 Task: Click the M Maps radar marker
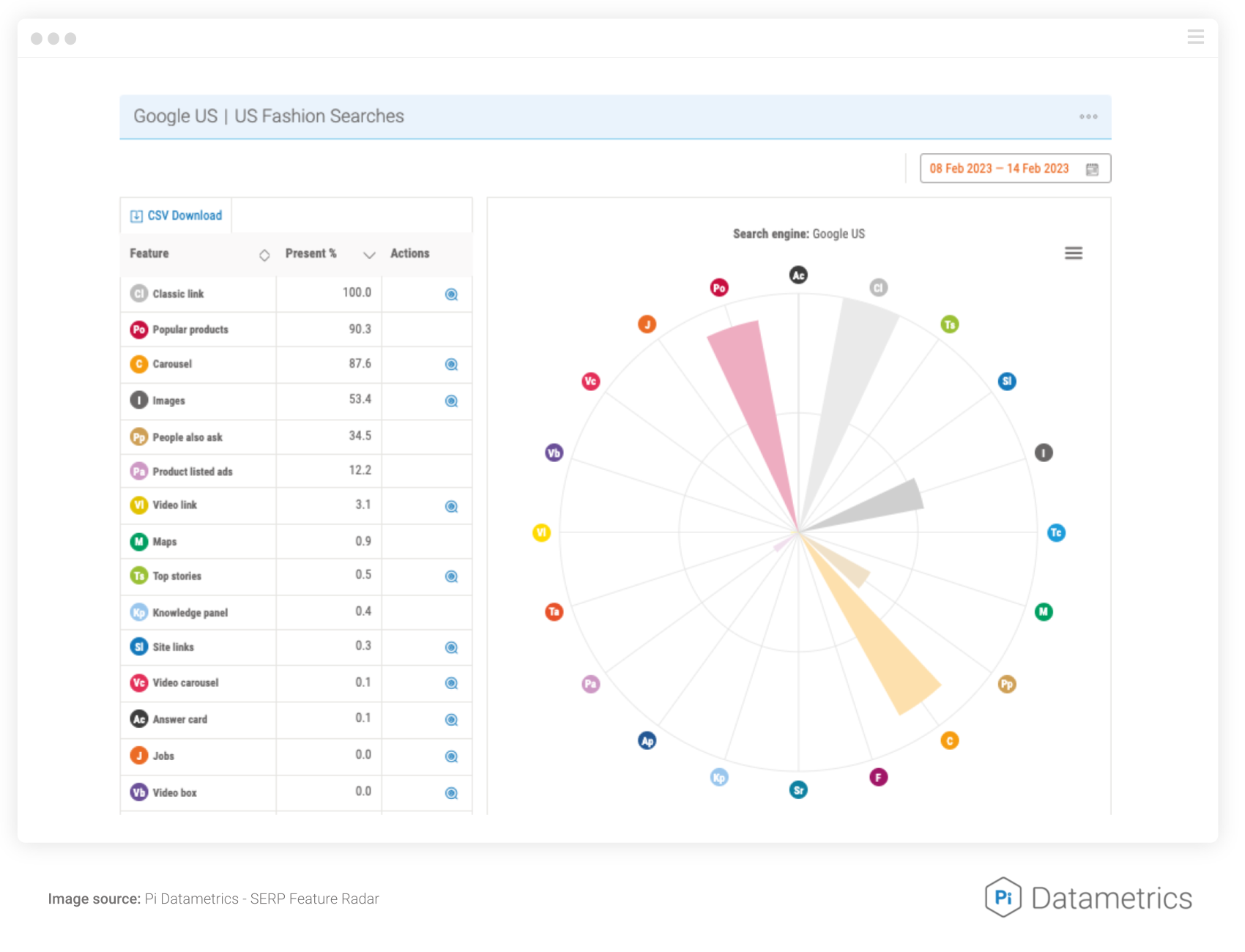point(1044,612)
